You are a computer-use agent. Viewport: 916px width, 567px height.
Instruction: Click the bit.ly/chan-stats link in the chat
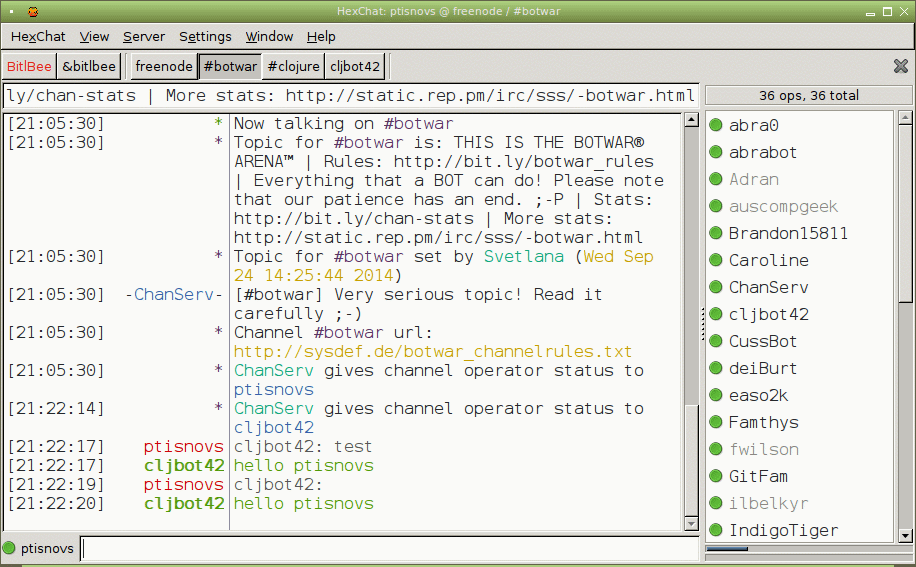353,219
